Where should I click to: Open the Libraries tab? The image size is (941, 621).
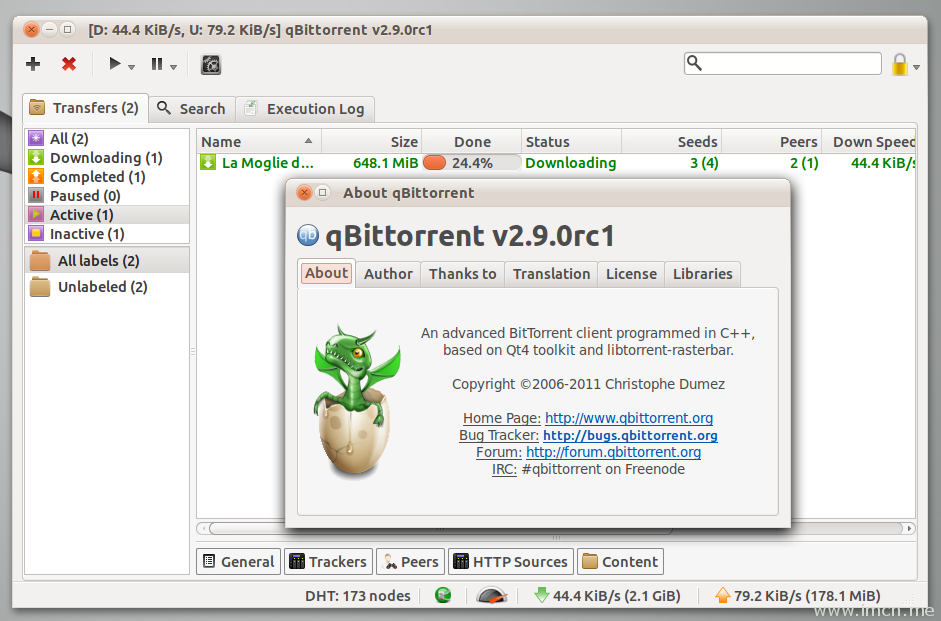click(x=703, y=274)
